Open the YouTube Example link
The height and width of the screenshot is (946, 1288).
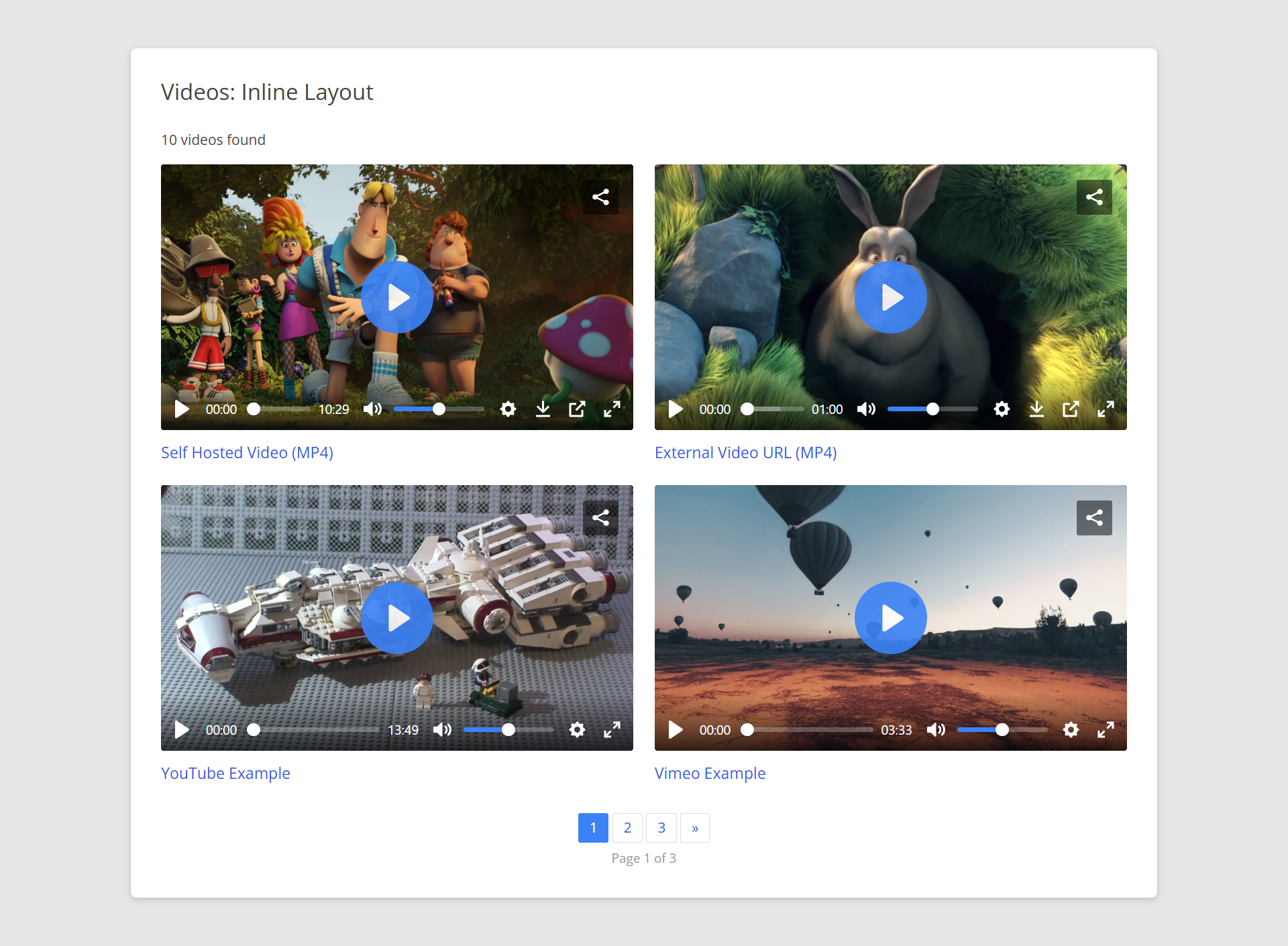tap(225, 774)
